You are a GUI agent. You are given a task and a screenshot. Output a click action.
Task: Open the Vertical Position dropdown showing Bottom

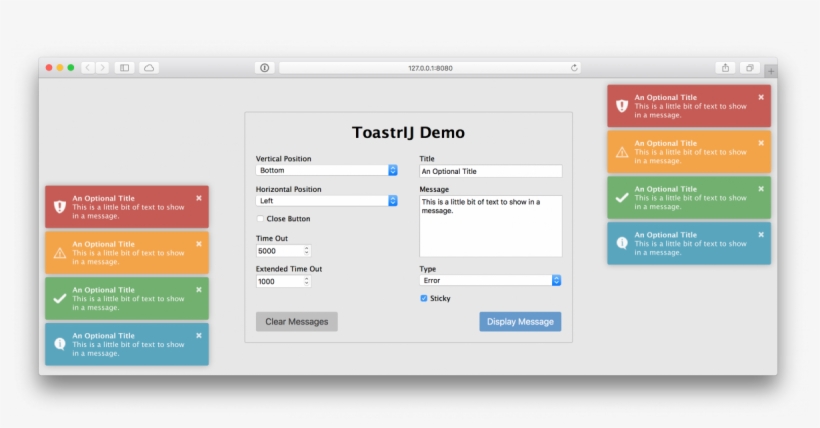pos(326,170)
